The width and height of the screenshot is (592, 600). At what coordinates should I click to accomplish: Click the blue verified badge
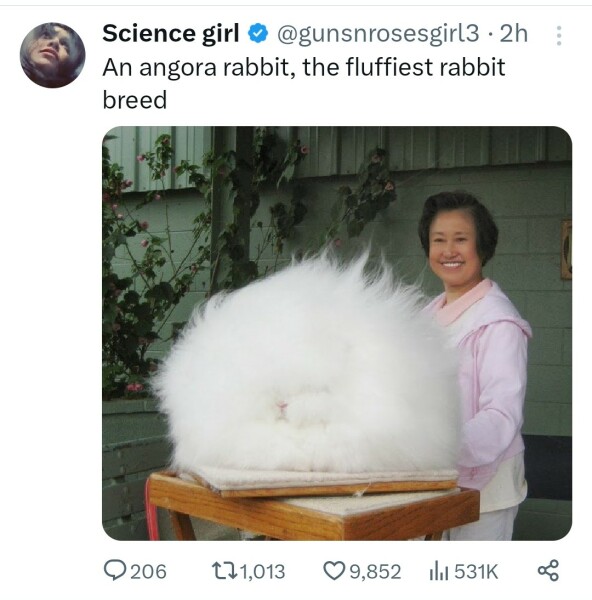(258, 34)
